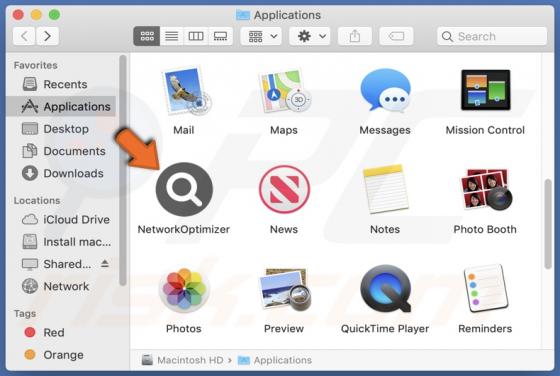Image resolution: width=560 pixels, height=376 pixels.
Task: Click the Photo Booth name label
Action: click(x=485, y=229)
